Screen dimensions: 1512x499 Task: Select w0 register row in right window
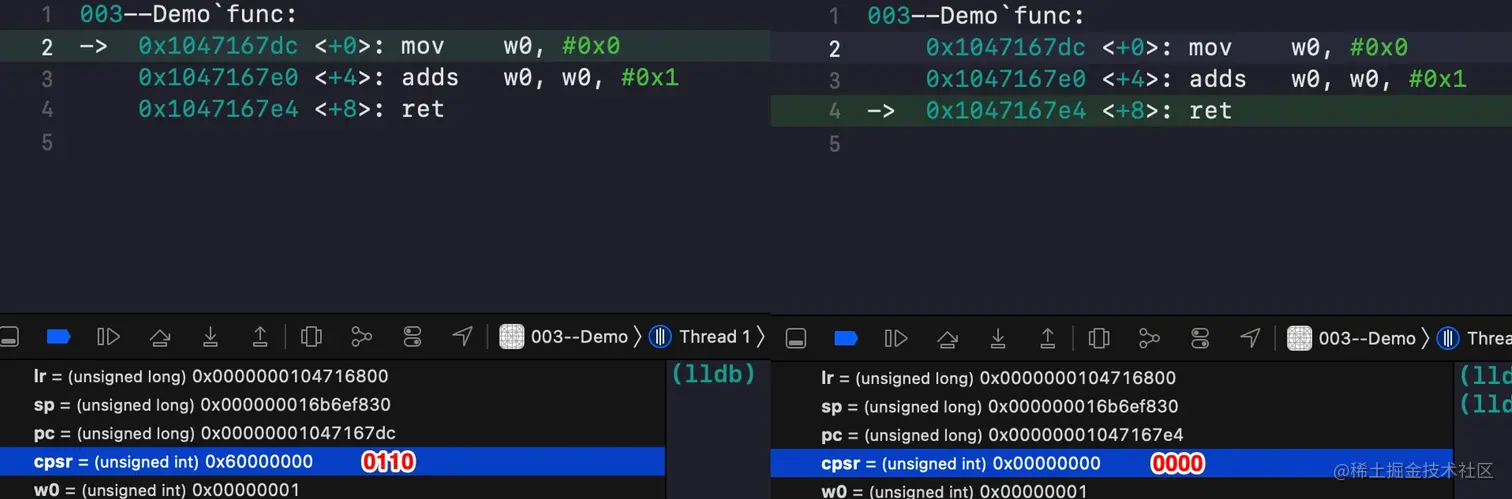tap(1112, 490)
